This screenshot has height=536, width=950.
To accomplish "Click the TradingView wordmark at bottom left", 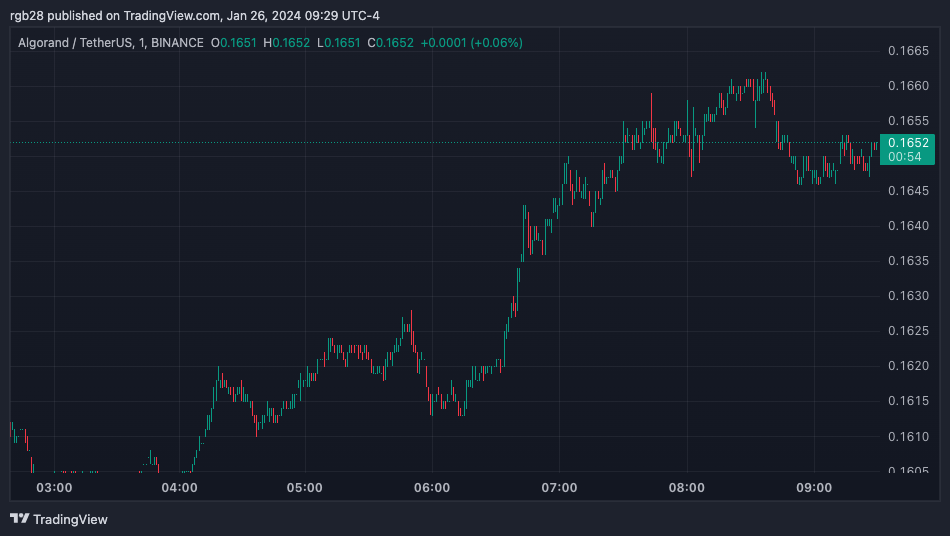I will (70, 519).
